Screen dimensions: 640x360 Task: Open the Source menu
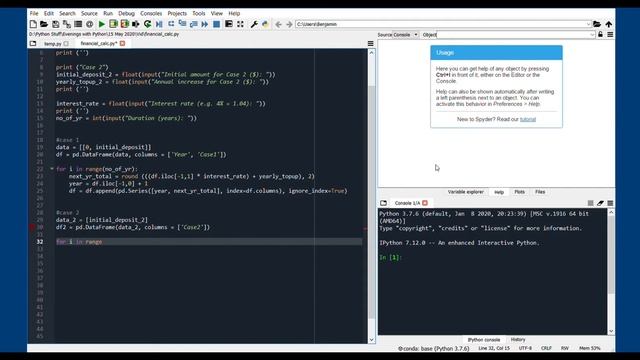coord(89,13)
